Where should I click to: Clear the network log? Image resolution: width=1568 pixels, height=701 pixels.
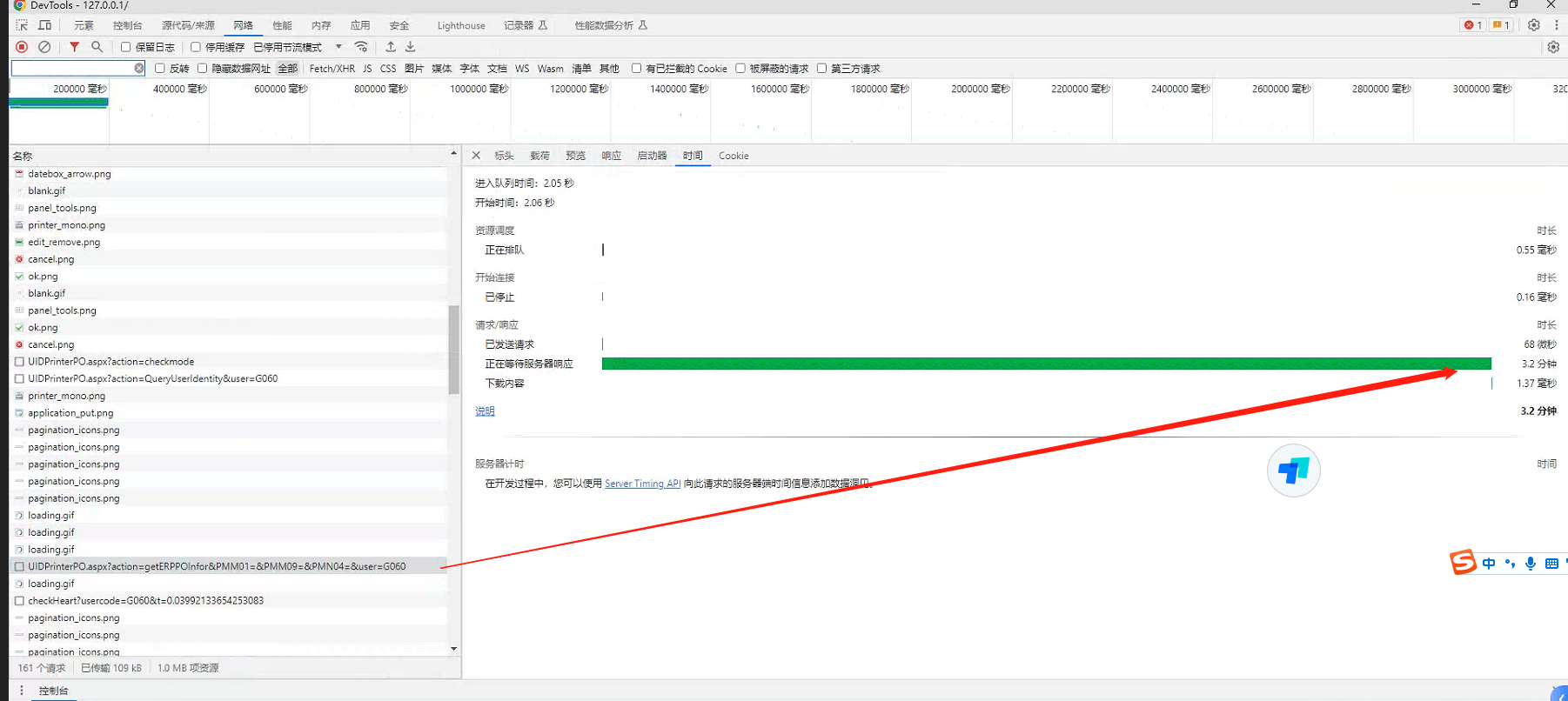pos(44,47)
